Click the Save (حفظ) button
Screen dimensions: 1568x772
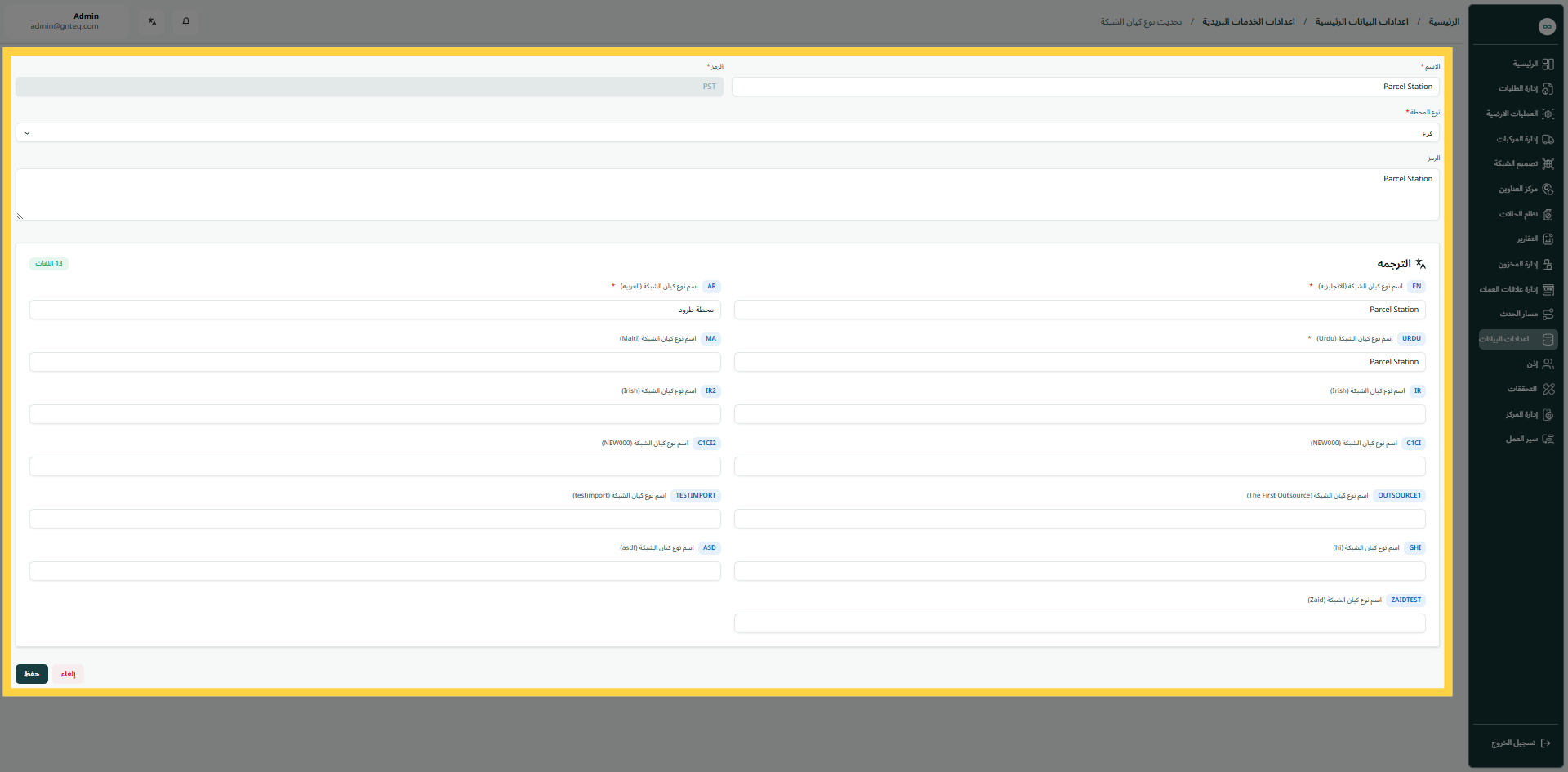[32, 674]
